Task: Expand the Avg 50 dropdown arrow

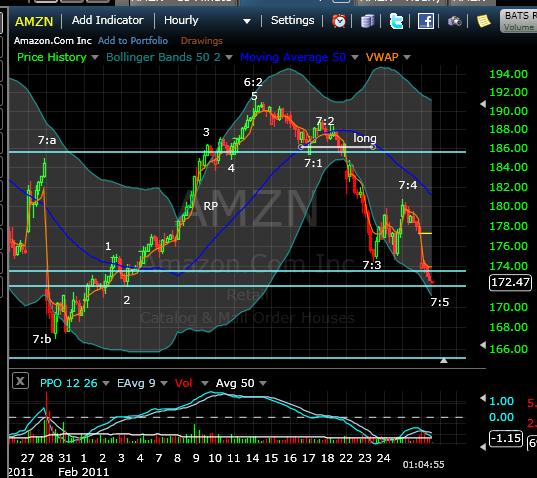Action: point(263,383)
